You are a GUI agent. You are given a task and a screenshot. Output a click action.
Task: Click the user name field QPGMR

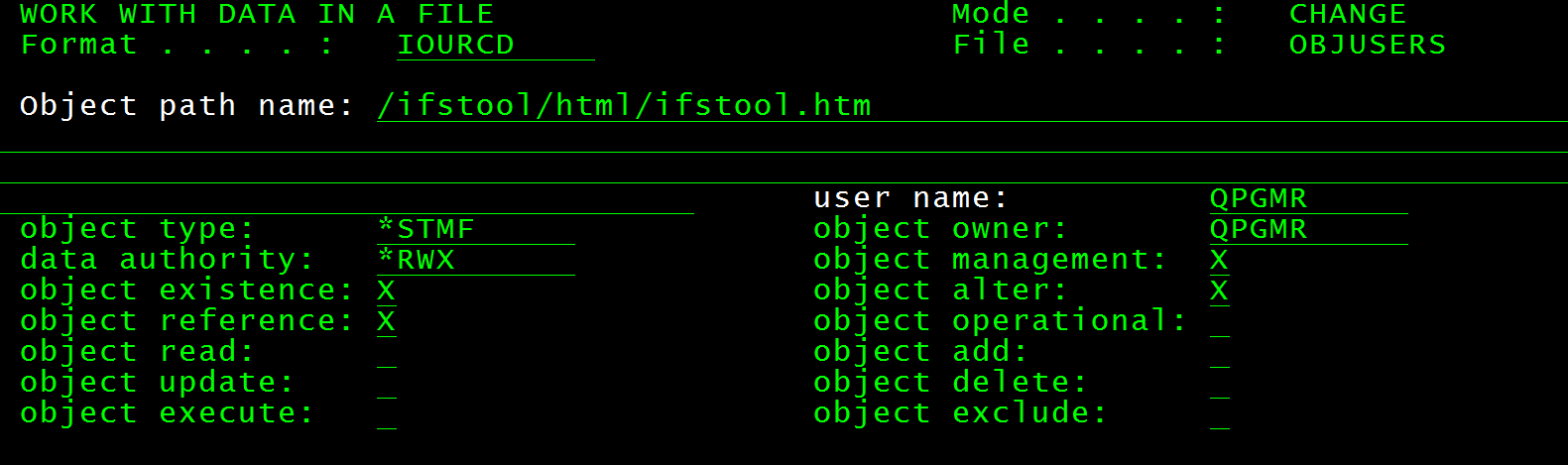tap(1309, 199)
